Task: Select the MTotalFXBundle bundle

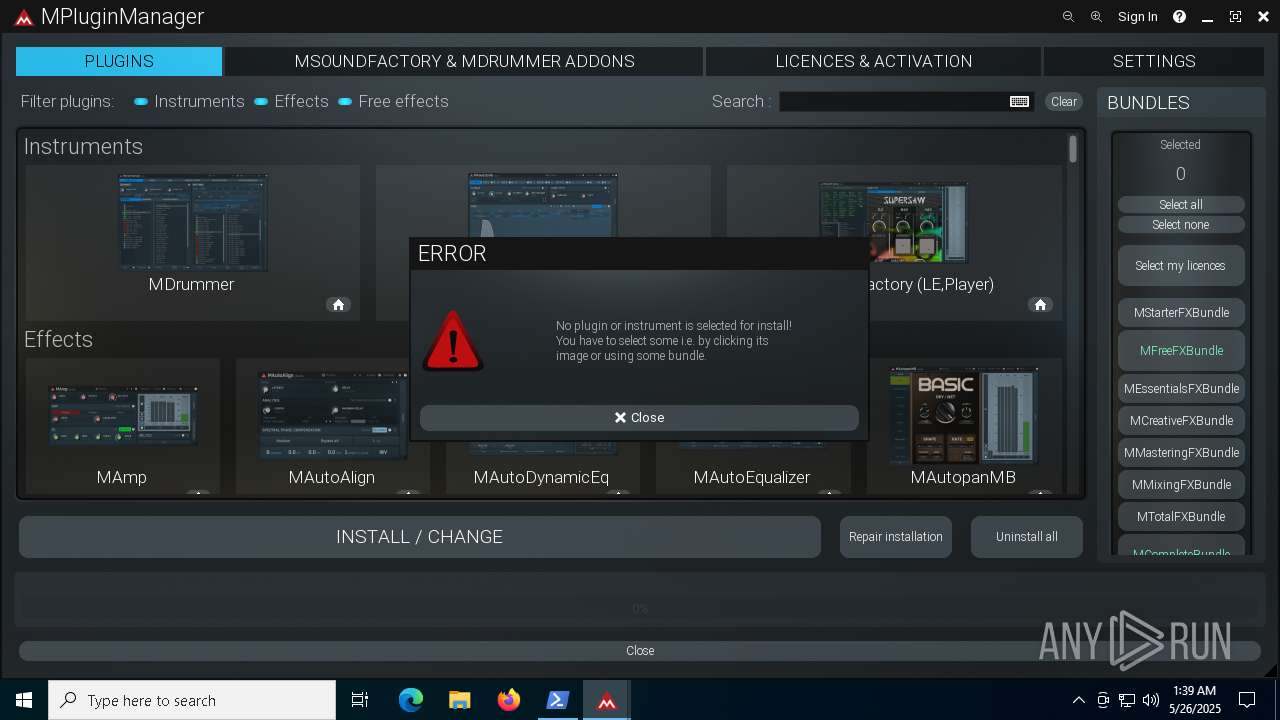Action: 1181,517
